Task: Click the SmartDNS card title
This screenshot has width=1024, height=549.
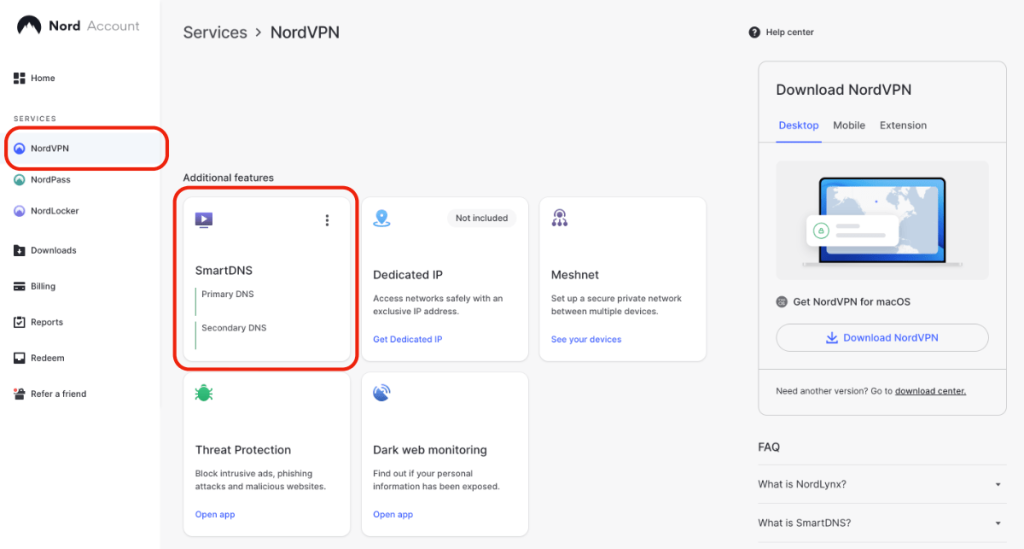Action: (223, 270)
